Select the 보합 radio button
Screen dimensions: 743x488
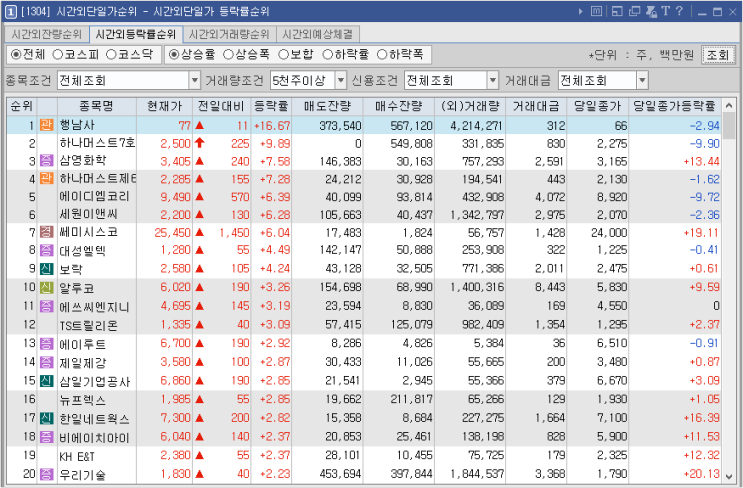click(283, 54)
